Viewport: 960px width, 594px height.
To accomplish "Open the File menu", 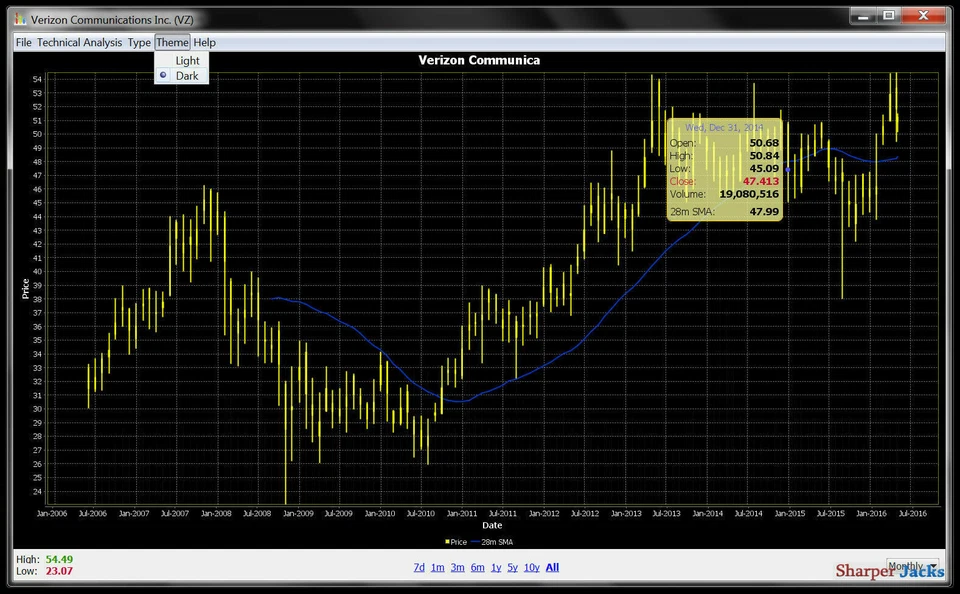I will [x=23, y=42].
